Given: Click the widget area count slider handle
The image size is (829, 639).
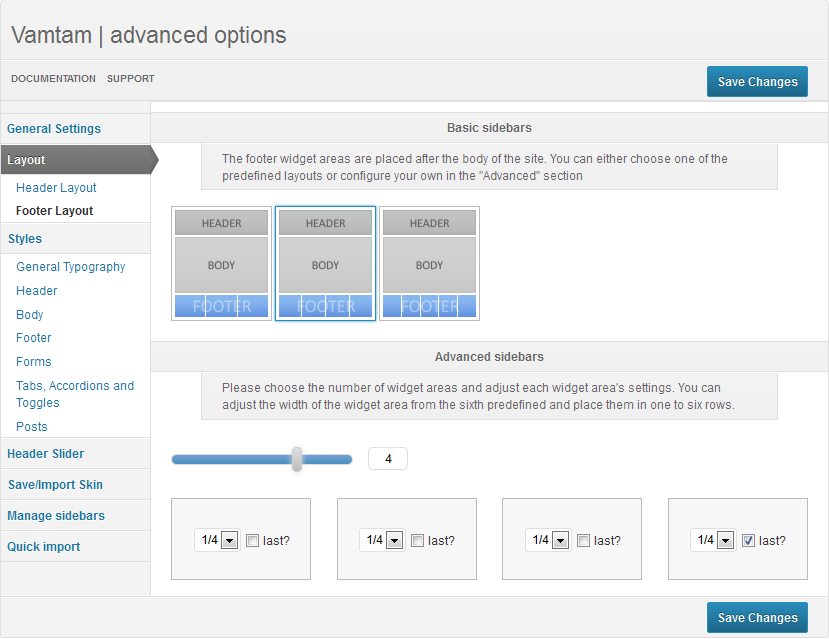Looking at the screenshot, I should pos(297,459).
